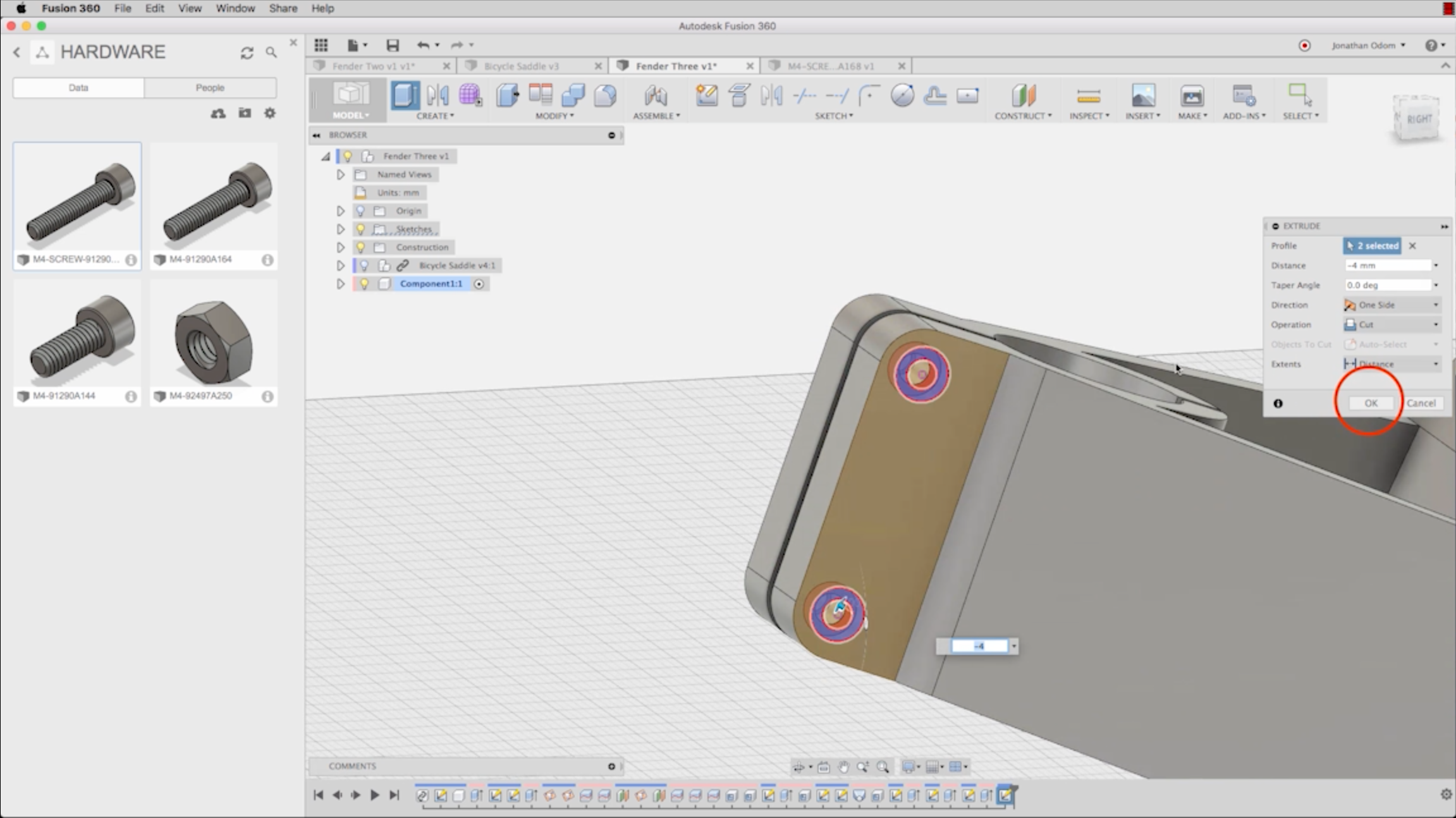Click the Undo arrow icon

[422, 45]
